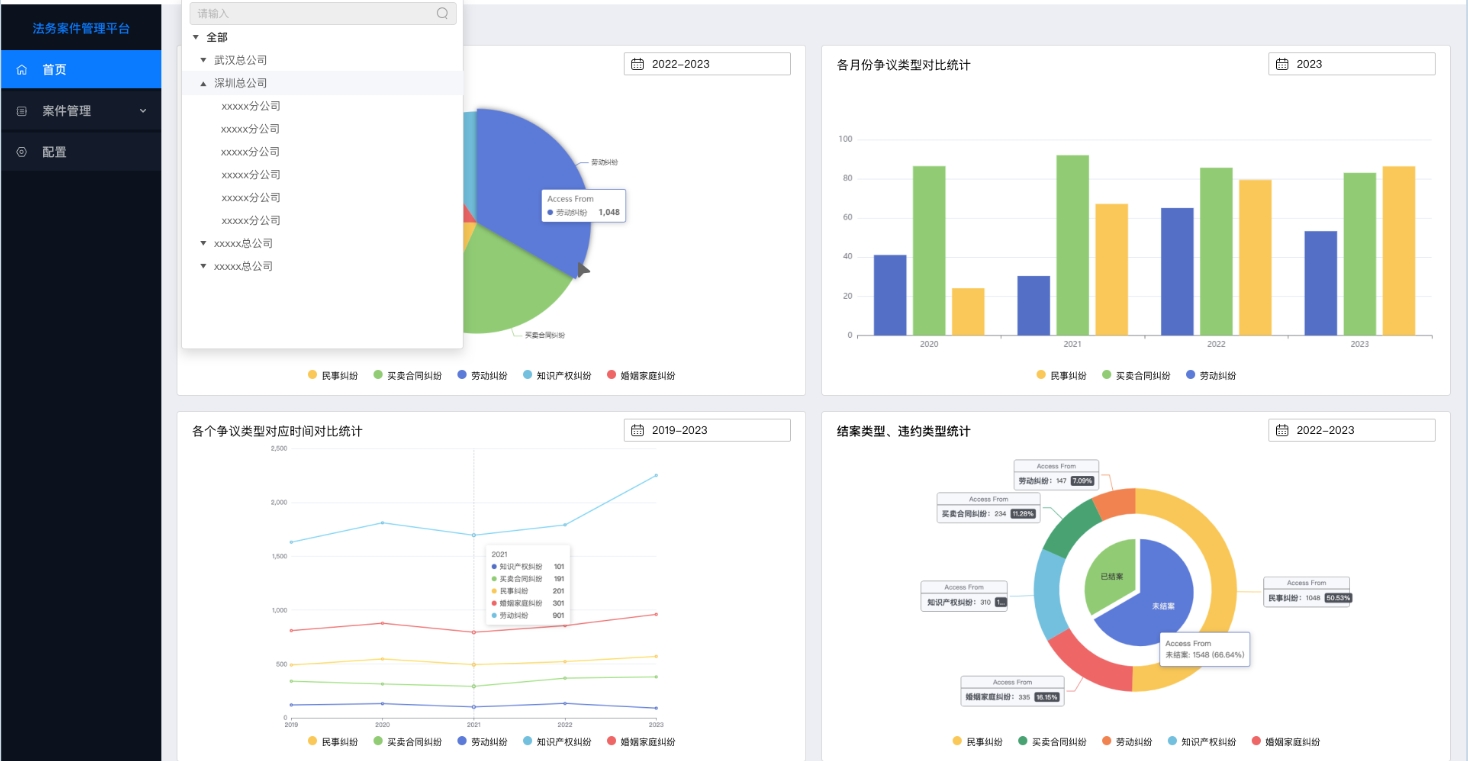Click the 知识产权纠纷: 310 donut label box

coord(964,596)
